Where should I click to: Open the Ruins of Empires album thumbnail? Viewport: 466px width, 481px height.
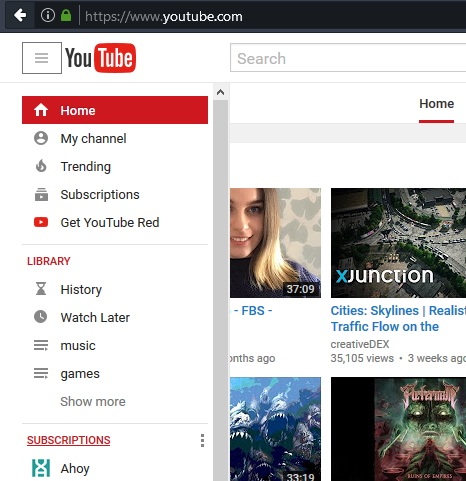pos(398,429)
